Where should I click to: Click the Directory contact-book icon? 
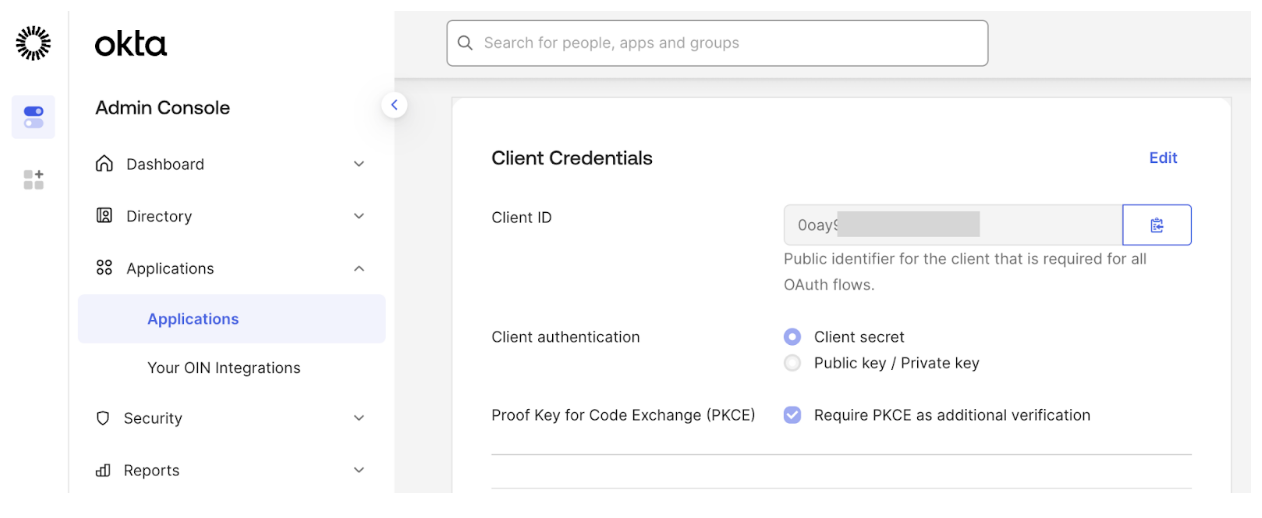point(103,216)
